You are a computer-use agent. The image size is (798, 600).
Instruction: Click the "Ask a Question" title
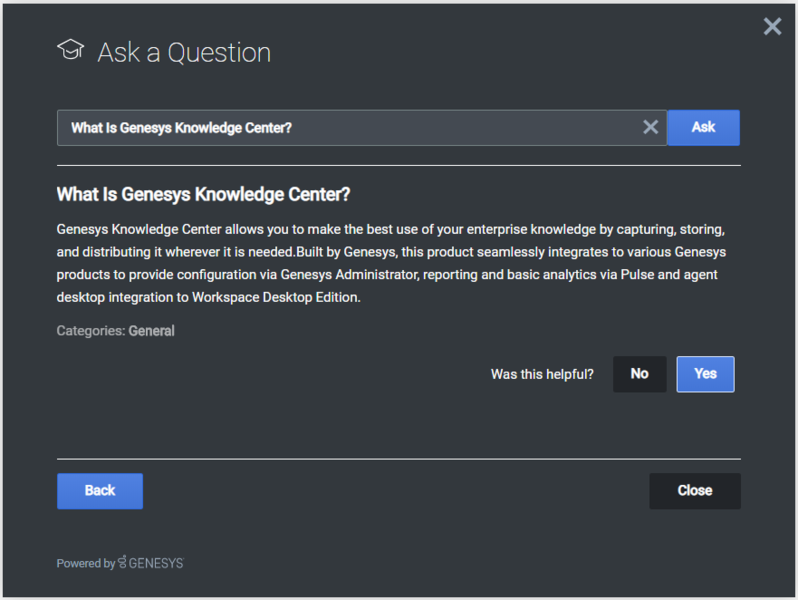pos(184,53)
